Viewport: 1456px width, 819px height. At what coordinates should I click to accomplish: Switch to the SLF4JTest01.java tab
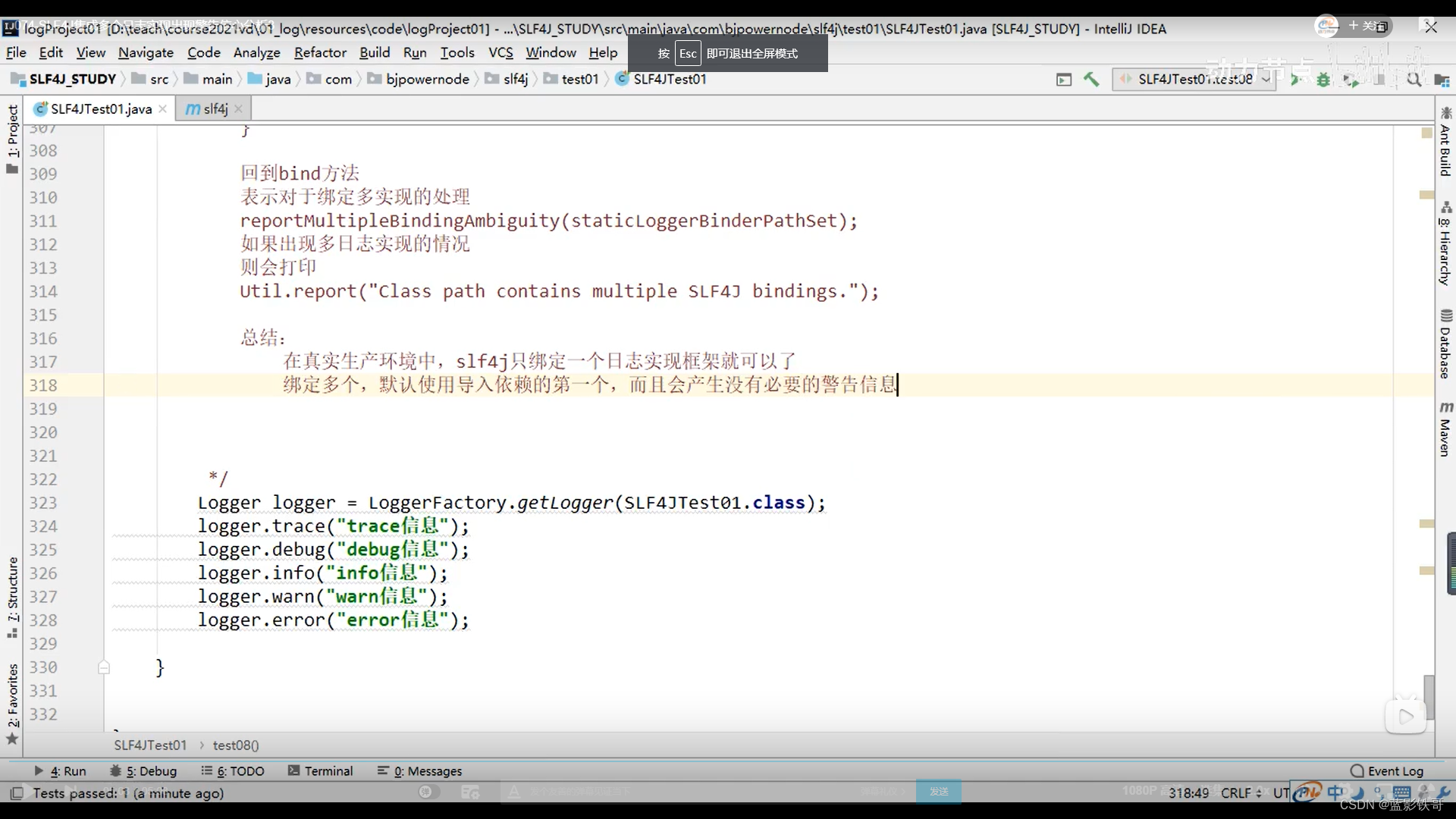click(101, 109)
